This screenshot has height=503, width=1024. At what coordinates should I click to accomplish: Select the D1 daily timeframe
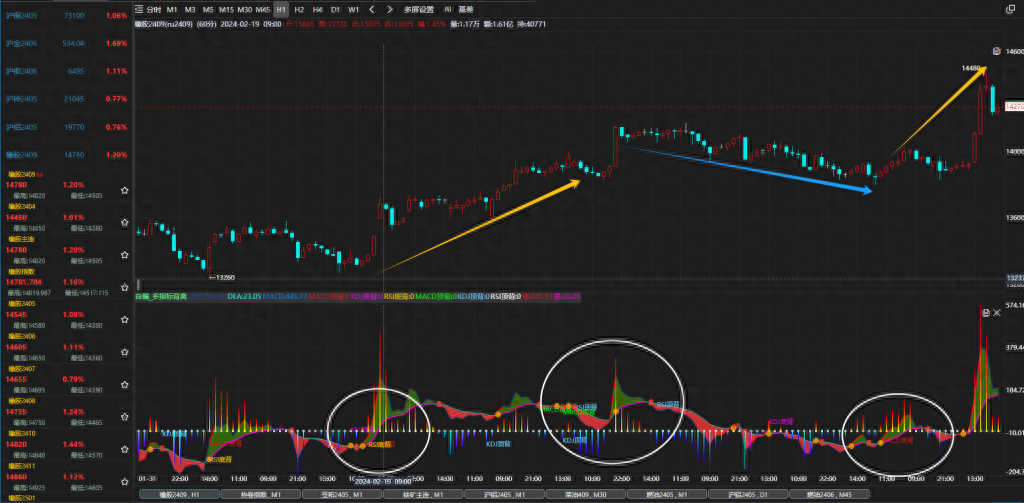pos(336,9)
